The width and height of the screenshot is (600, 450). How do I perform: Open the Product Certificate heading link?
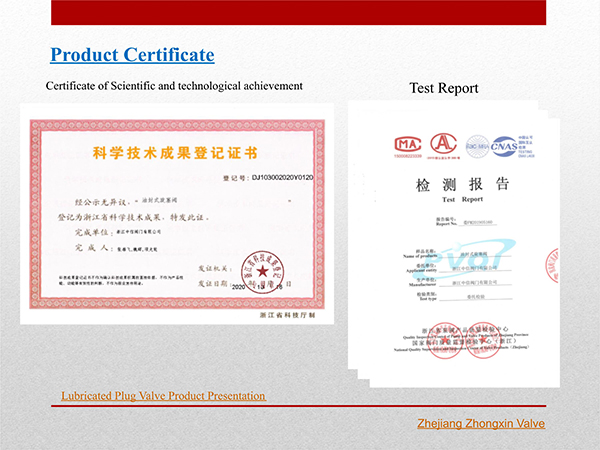point(132,53)
